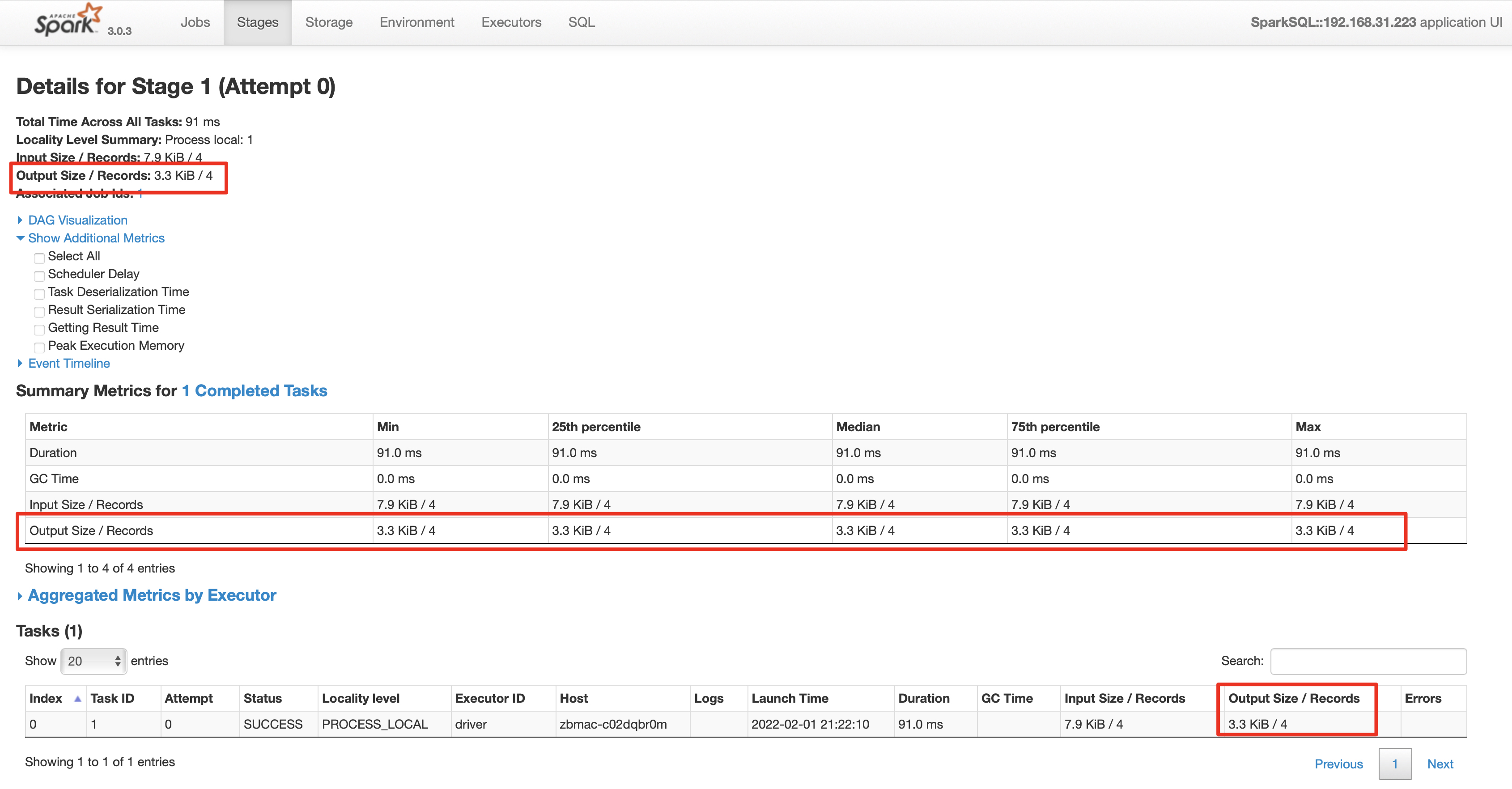Tick the Task Deserialization Time checkbox
This screenshot has width=1512, height=789.
coord(39,293)
